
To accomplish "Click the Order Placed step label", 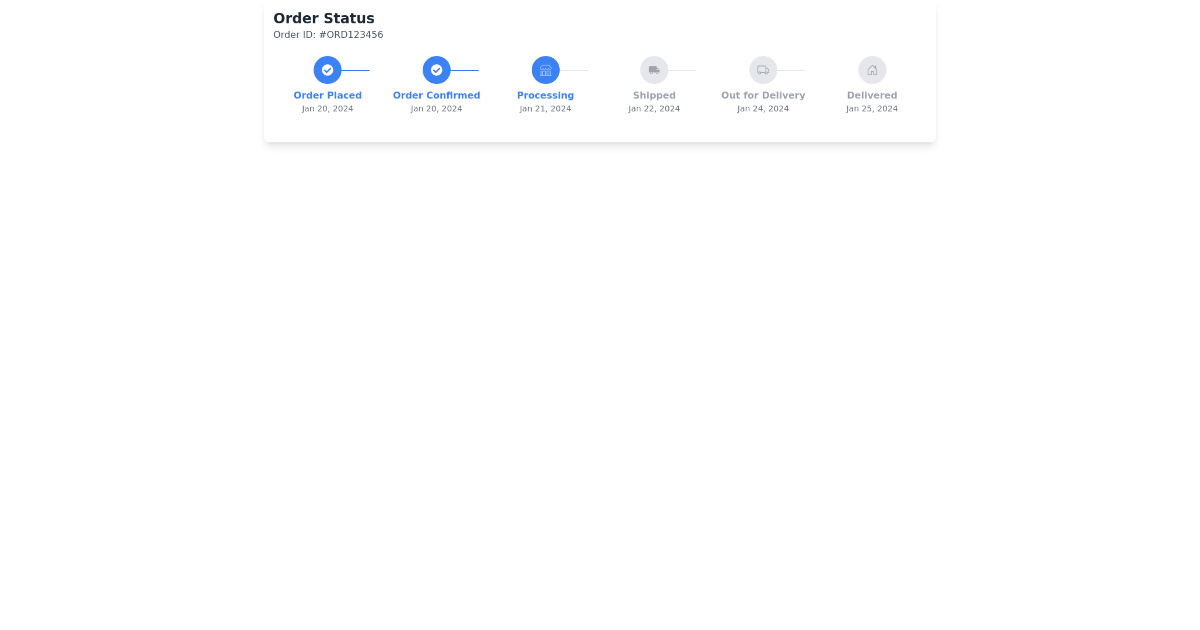I will point(327,96).
